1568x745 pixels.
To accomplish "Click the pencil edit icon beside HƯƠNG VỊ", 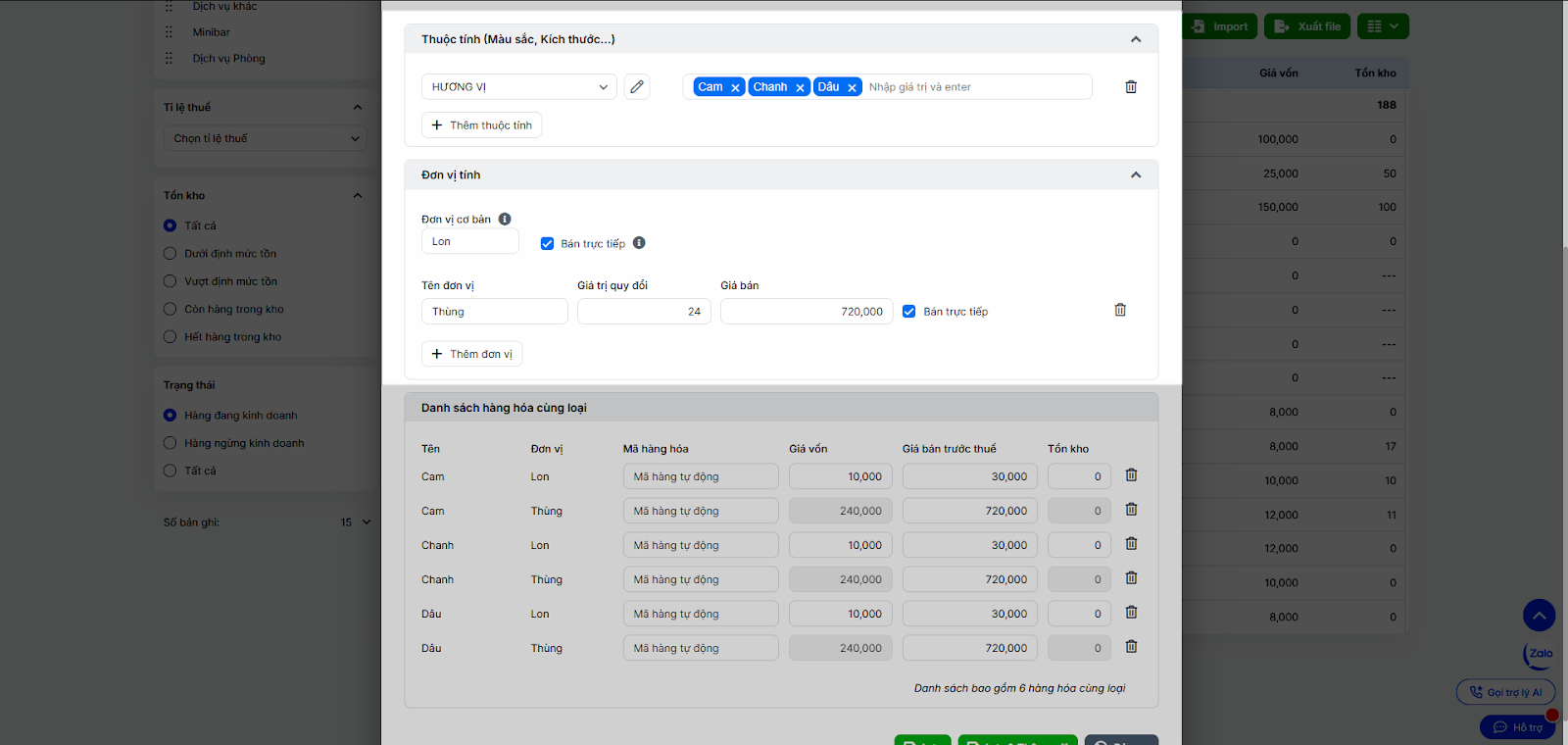I will click(x=637, y=87).
